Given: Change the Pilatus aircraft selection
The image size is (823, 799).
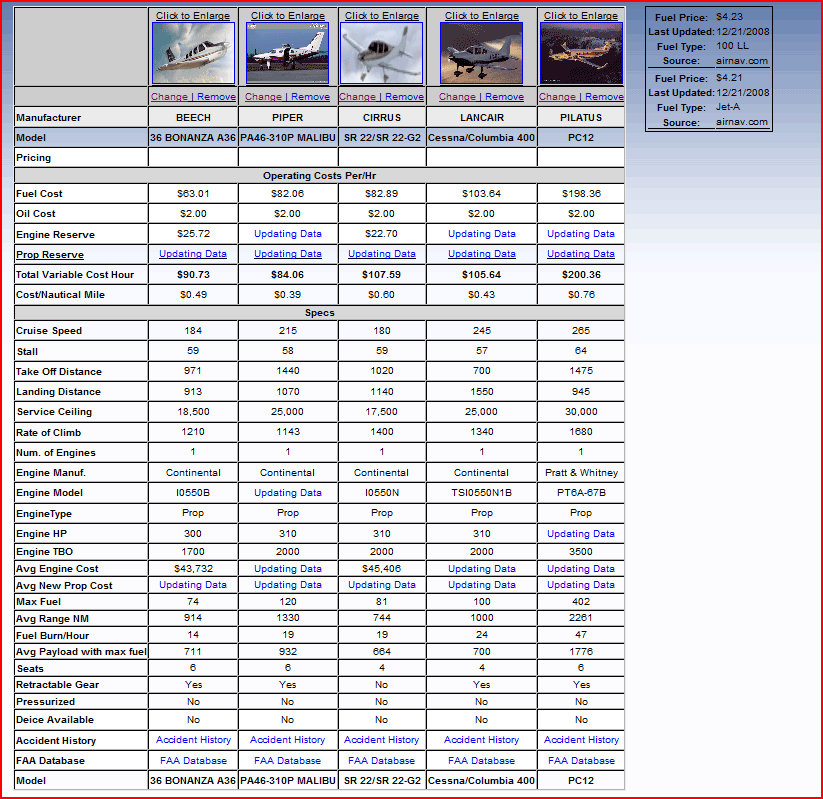Looking at the screenshot, I should point(557,97).
